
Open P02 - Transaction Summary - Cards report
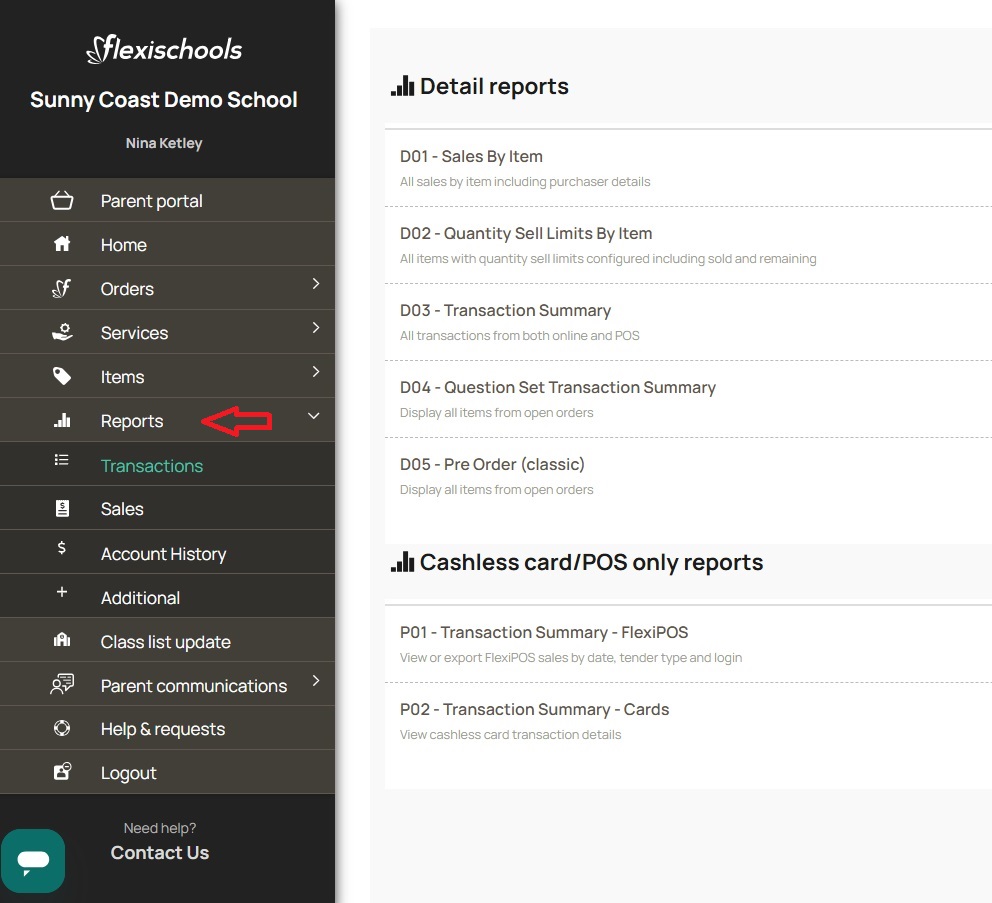coord(535,709)
